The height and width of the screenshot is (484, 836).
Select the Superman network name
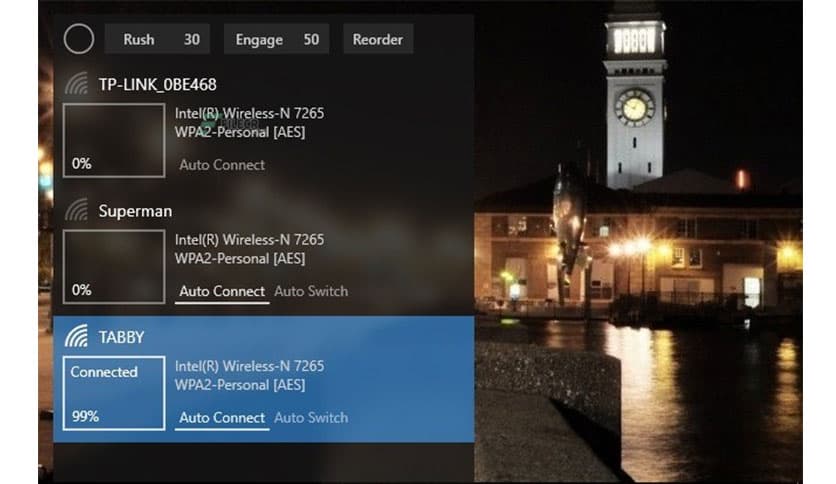135,211
